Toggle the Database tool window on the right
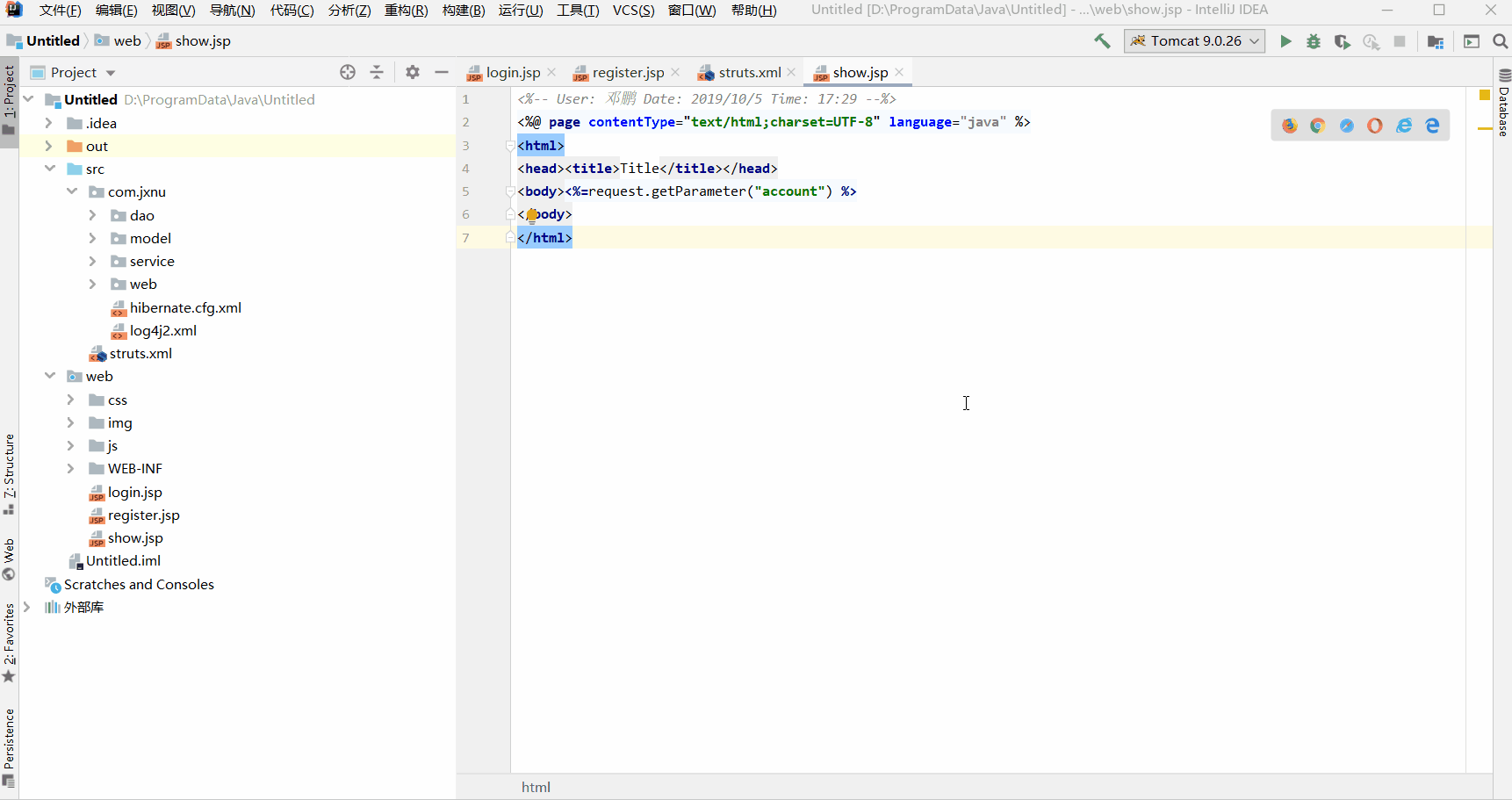 click(x=1503, y=105)
